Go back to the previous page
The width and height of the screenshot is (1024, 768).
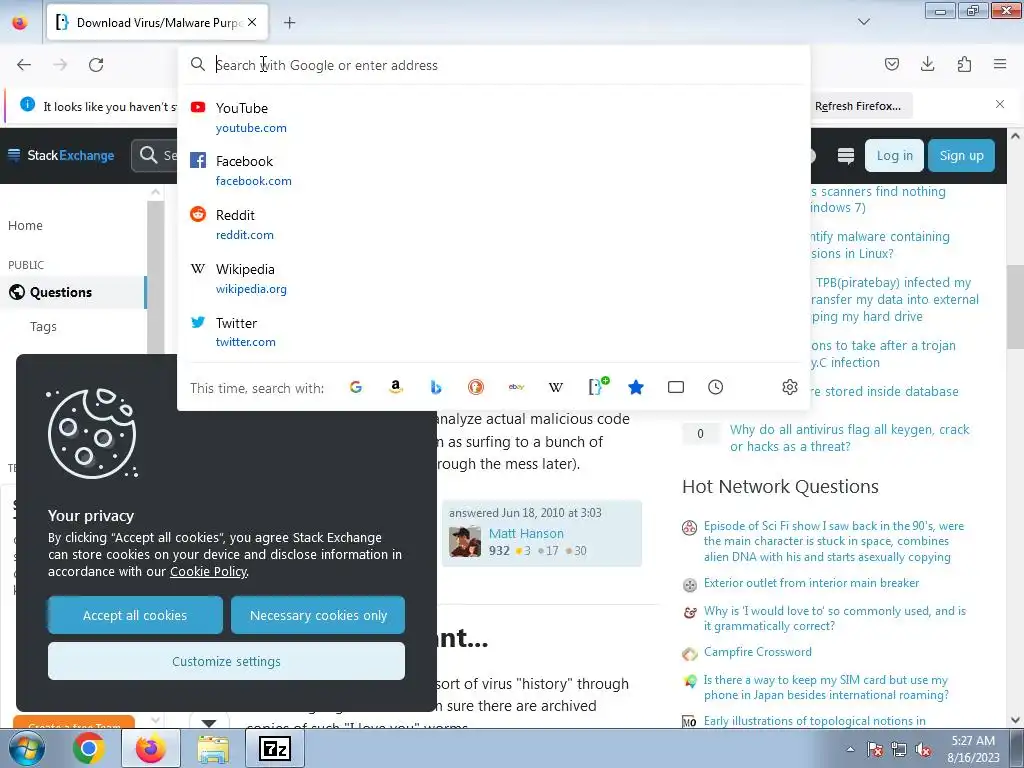click(x=24, y=65)
